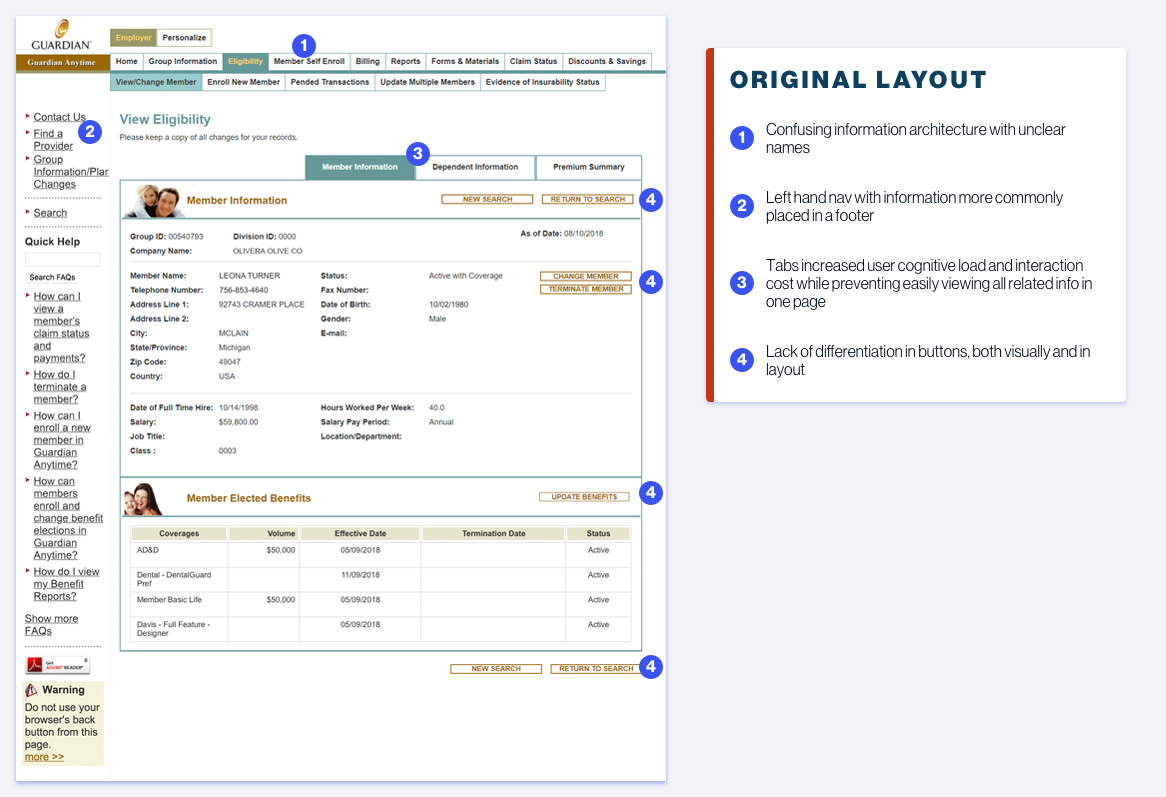Click the Dental - DentalGuard Pref row
Viewport: 1166px width, 797px height.
point(381,579)
